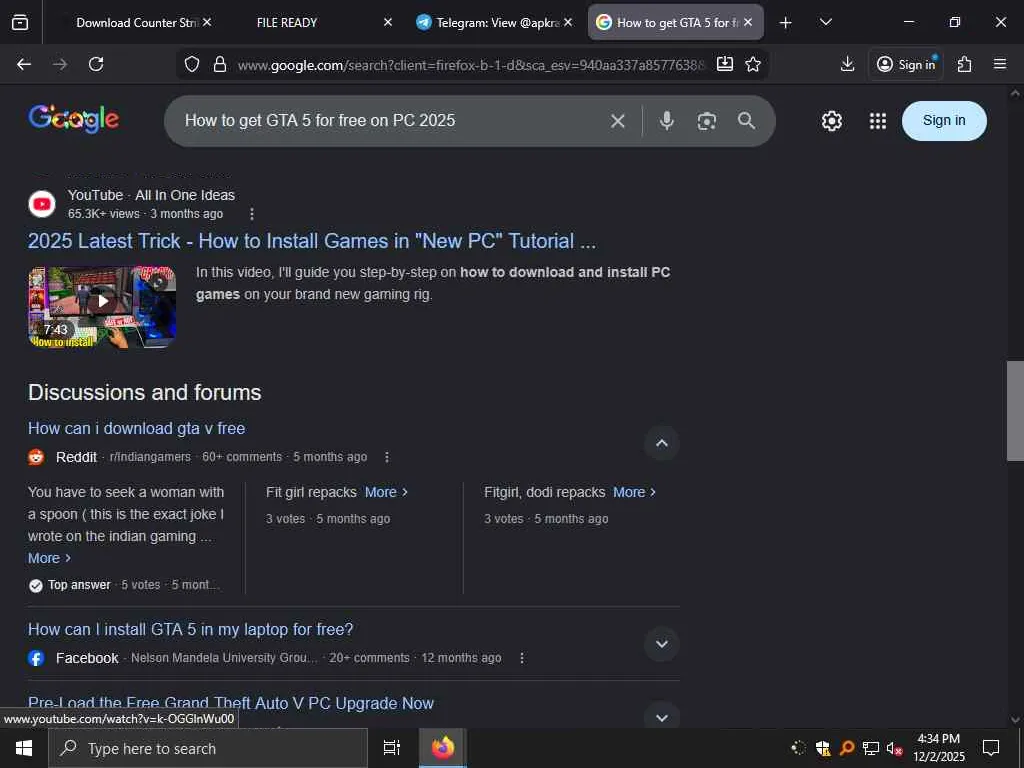Viewport: 1024px width, 768px height.
Task: Click the Firefox account Sign in toolbar button
Action: (x=905, y=64)
